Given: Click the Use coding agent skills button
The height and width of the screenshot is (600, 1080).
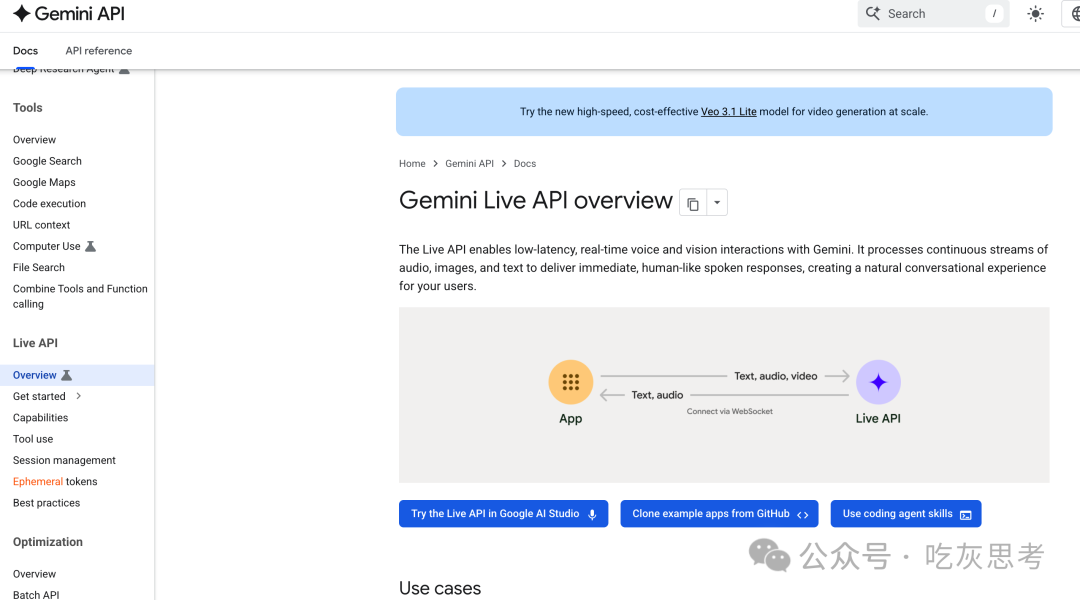Looking at the screenshot, I should (906, 514).
